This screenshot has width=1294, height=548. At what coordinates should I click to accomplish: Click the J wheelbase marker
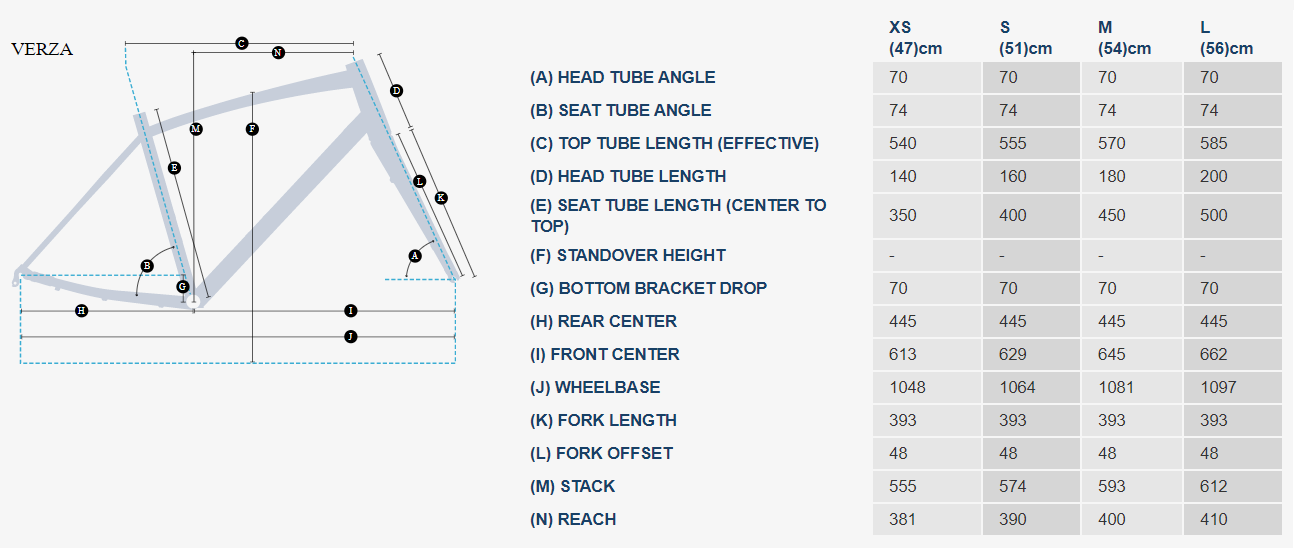tap(350, 337)
